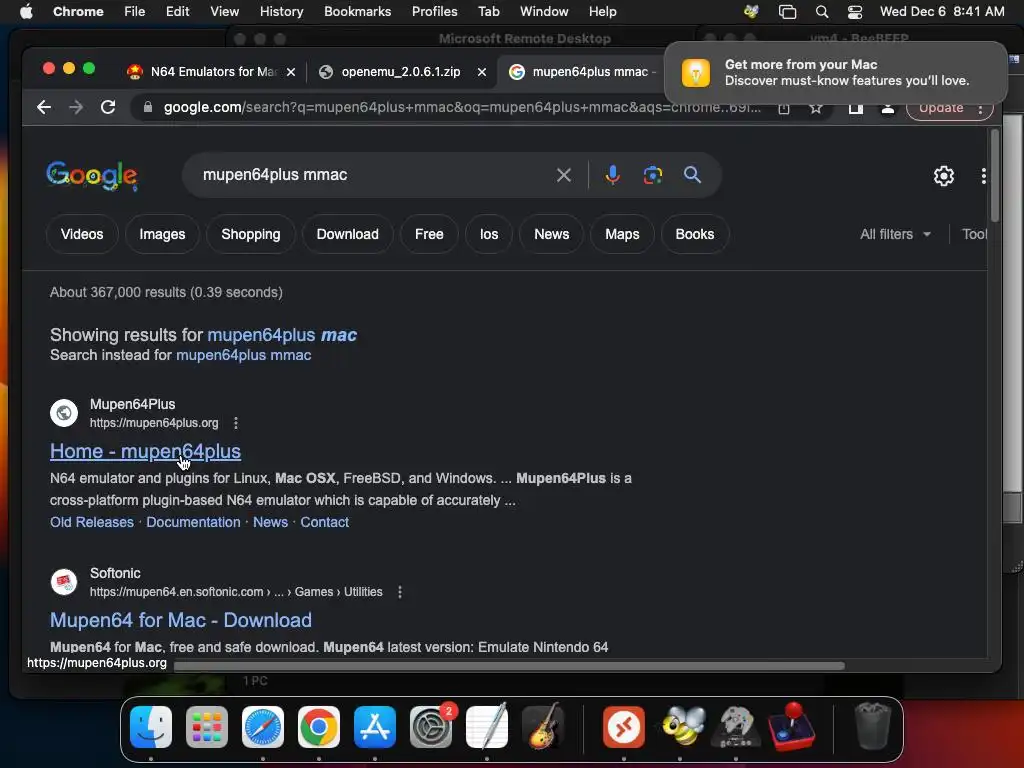Screen dimensions: 1024x768
Task: Open the Documentation sitelink
Action: point(193,522)
